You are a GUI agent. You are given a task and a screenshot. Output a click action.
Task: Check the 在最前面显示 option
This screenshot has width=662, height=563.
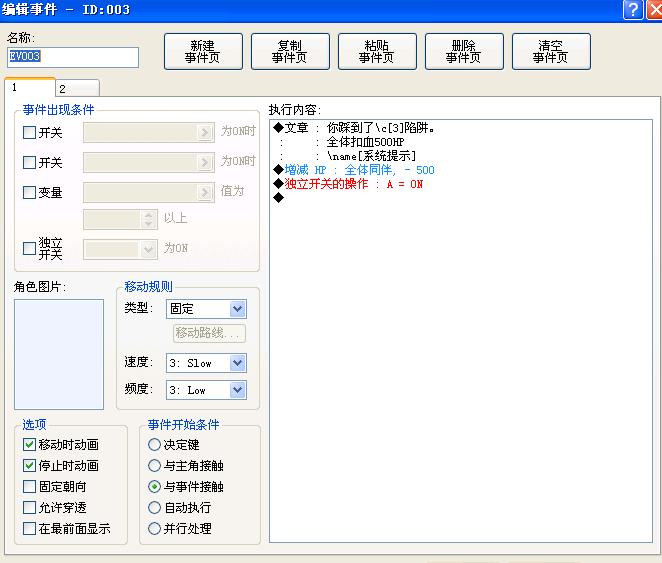(29, 528)
